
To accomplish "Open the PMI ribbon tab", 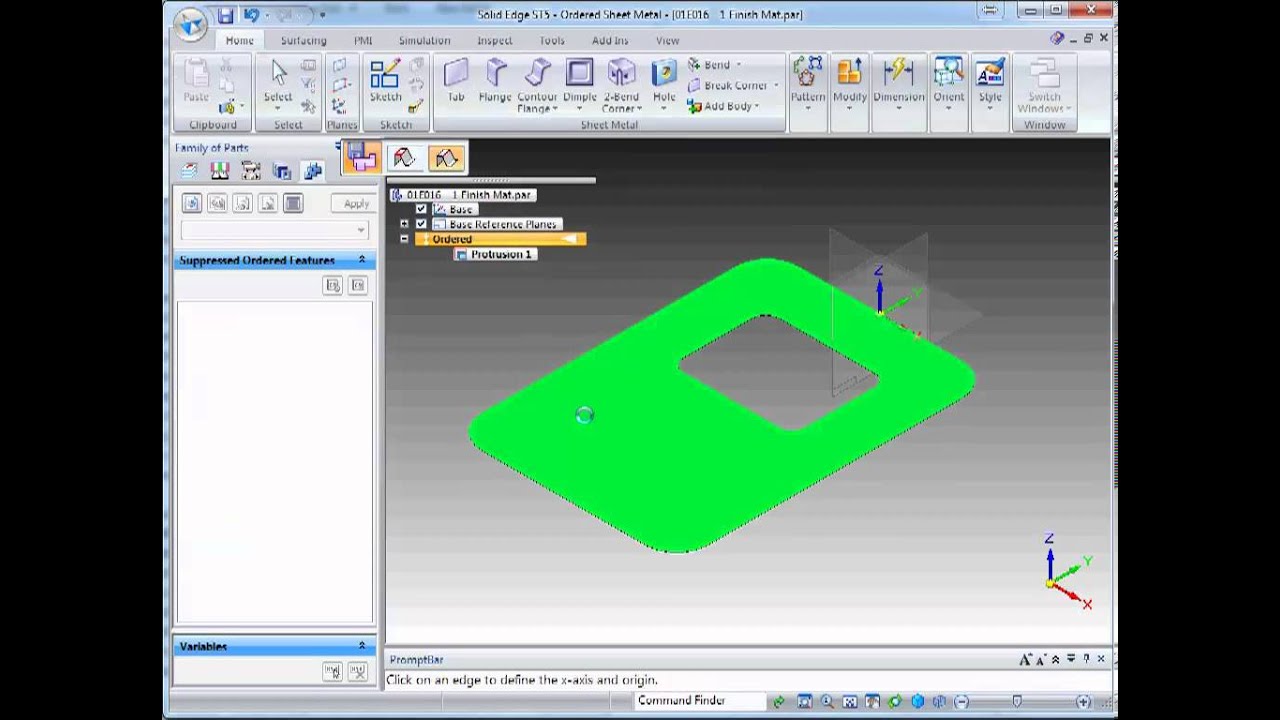I will [362, 40].
